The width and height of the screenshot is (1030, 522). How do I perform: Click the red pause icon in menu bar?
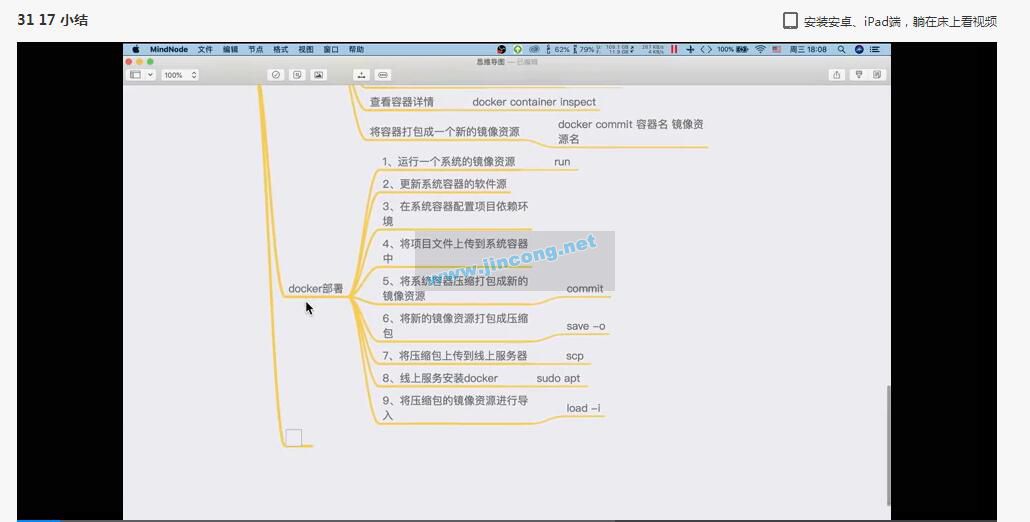674,49
